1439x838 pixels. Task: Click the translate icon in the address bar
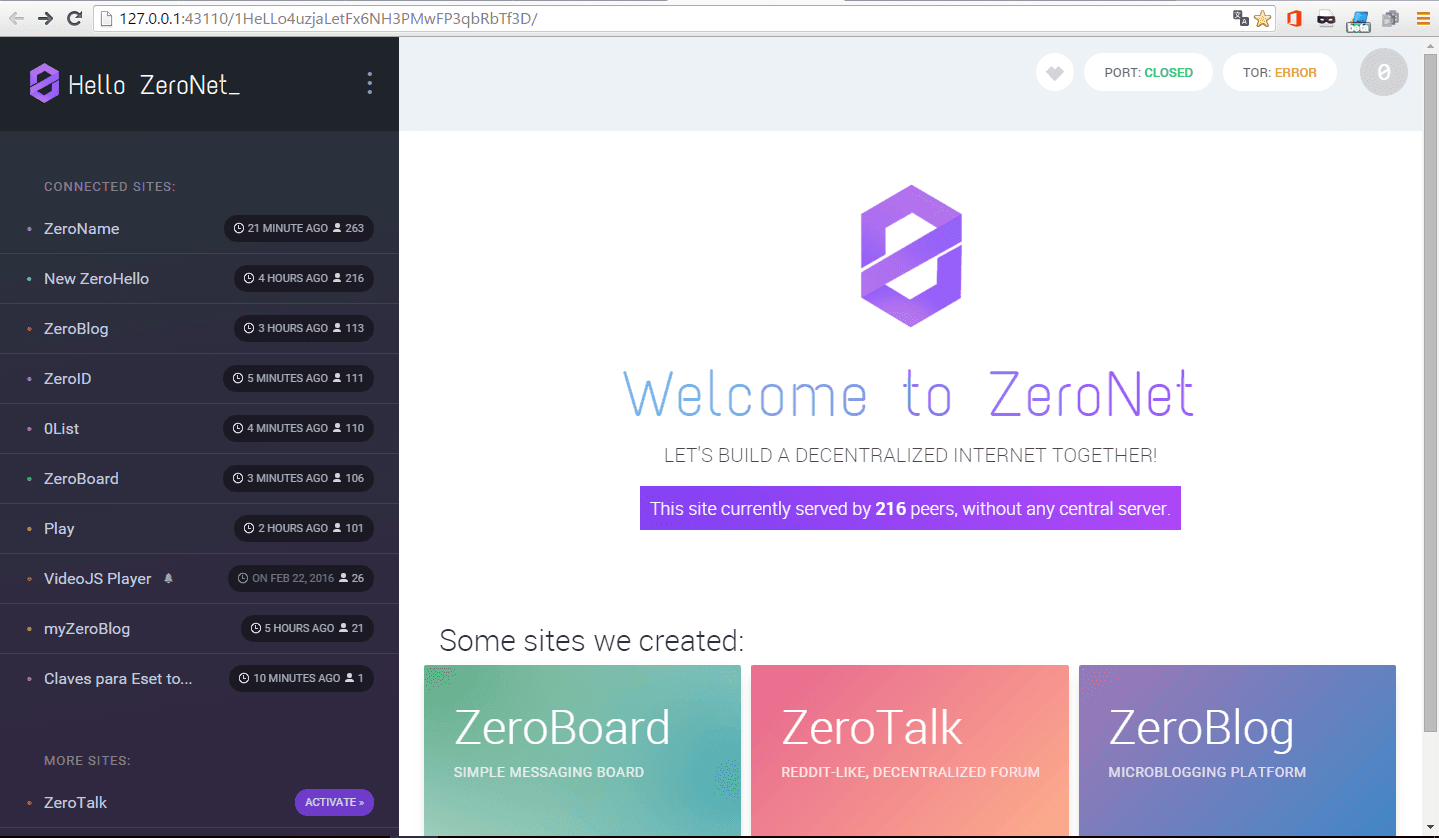pos(1241,18)
